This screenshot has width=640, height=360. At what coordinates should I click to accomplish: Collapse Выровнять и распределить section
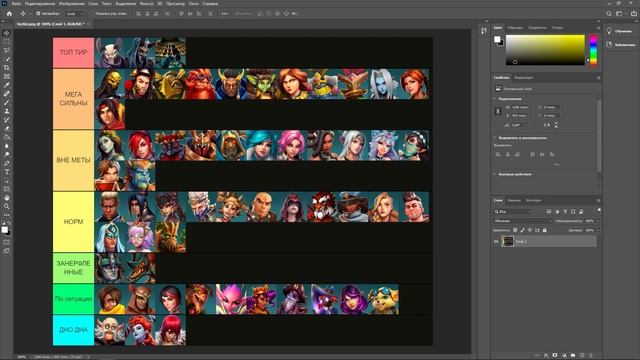[x=496, y=138]
